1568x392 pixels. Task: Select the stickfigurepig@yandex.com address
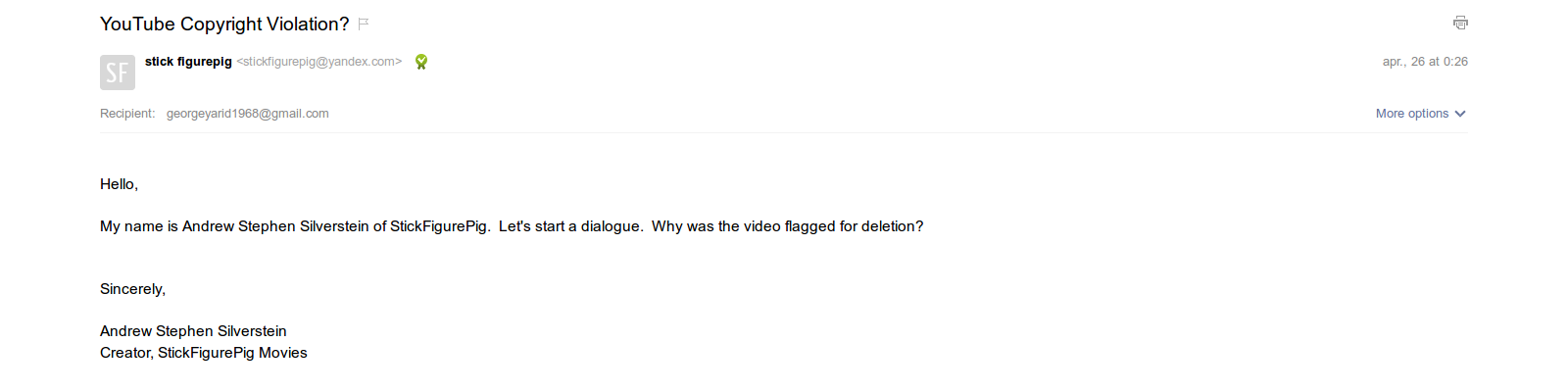(318, 62)
